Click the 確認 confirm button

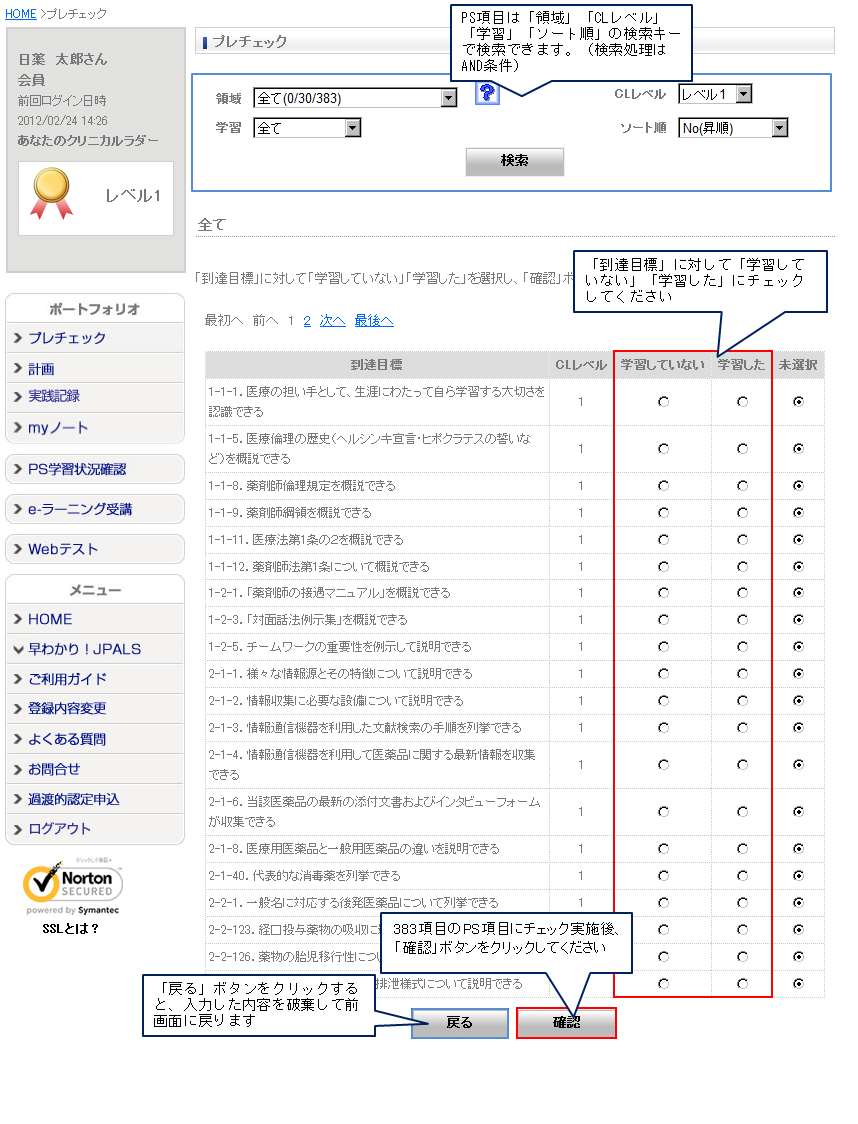pos(566,1023)
